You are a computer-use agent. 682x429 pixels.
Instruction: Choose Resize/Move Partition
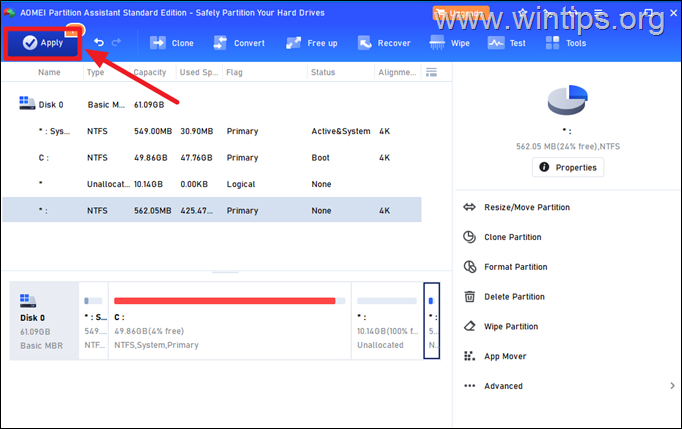527,207
